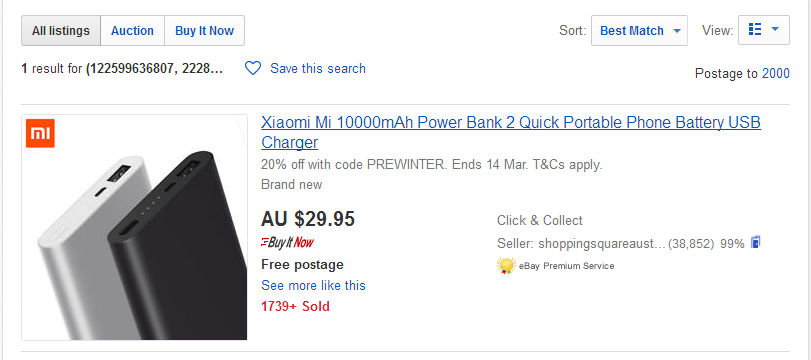Open the Best Match sort dropdown

(x=639, y=31)
